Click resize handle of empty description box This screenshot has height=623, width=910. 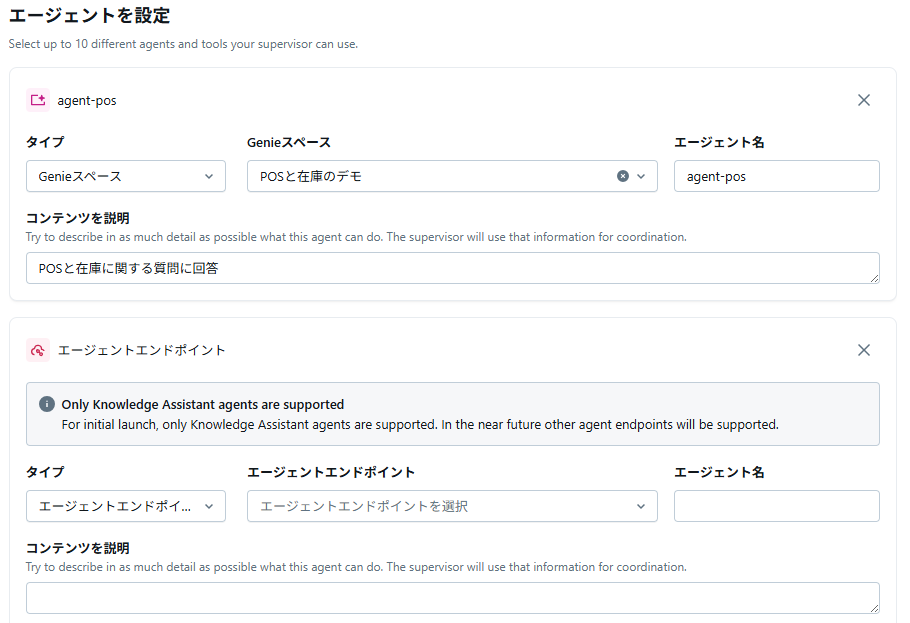tap(874, 608)
